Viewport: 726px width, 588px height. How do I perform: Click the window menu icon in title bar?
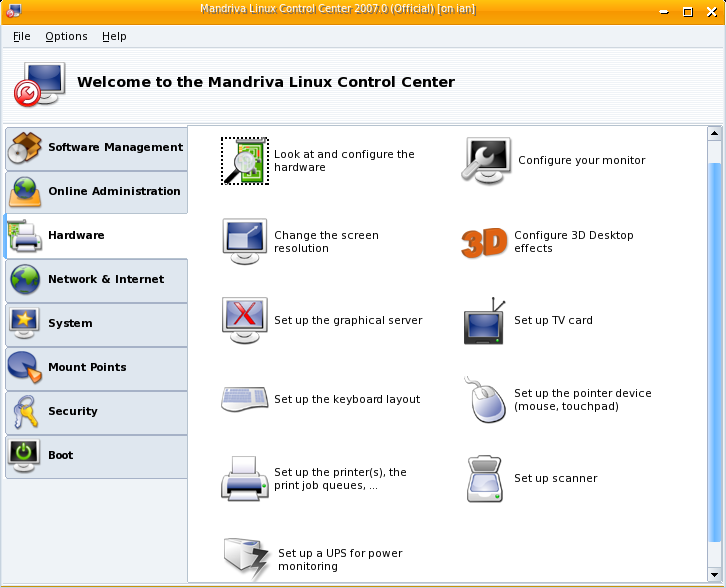click(13, 11)
